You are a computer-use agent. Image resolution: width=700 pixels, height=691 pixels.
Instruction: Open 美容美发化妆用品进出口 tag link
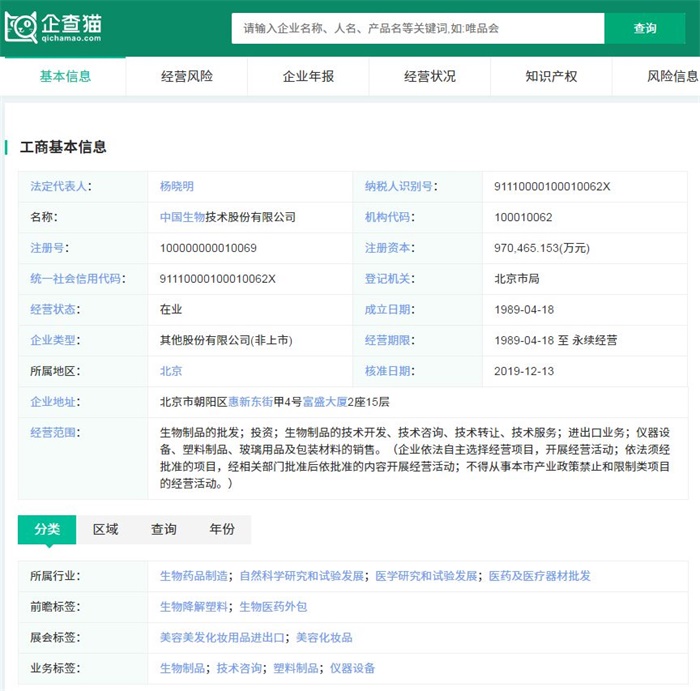tap(222, 637)
